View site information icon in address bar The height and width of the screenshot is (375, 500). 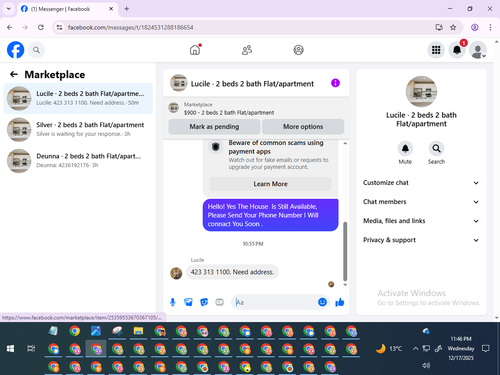[59, 27]
